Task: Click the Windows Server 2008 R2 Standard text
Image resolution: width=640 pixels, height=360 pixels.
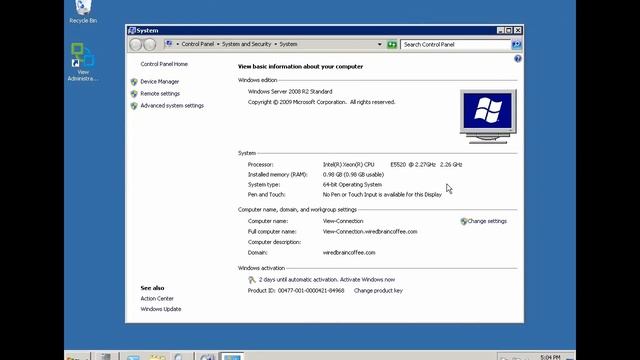Action: [x=290, y=92]
